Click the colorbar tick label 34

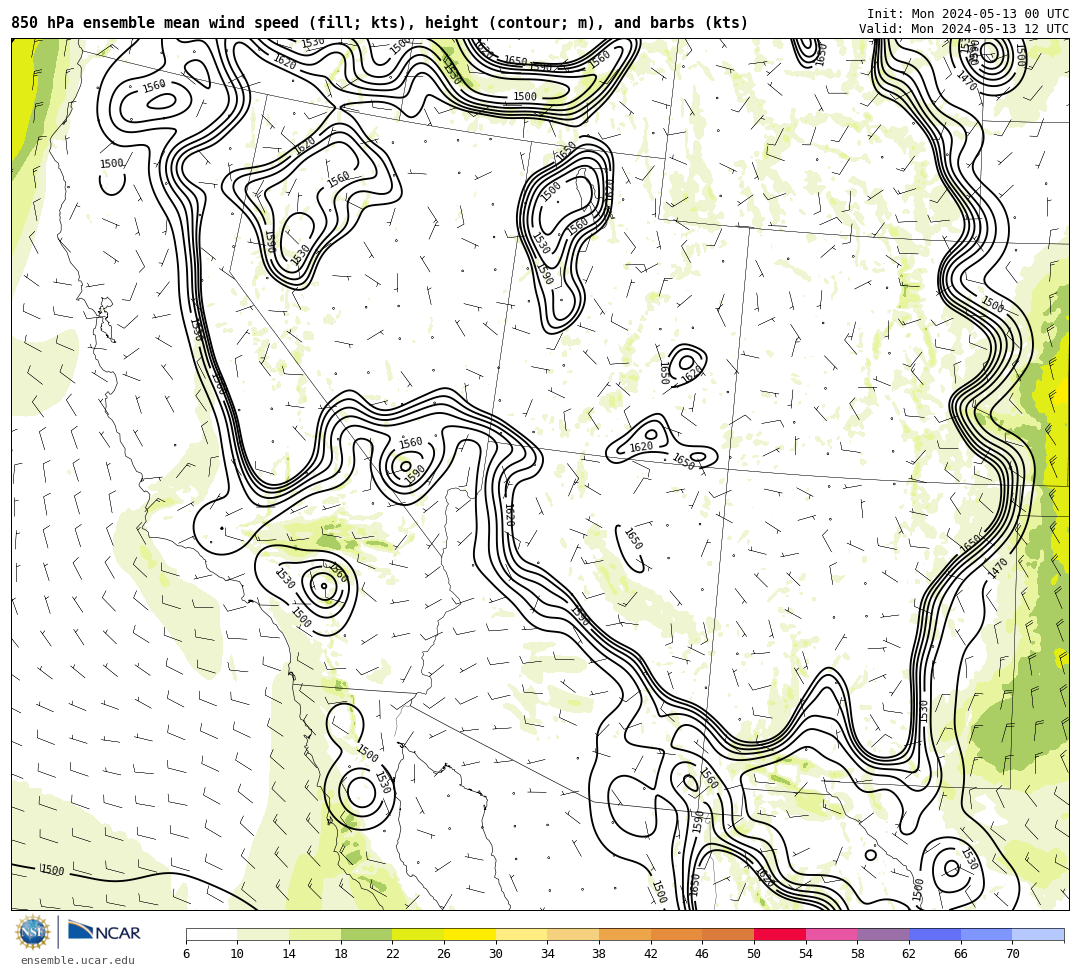(548, 954)
